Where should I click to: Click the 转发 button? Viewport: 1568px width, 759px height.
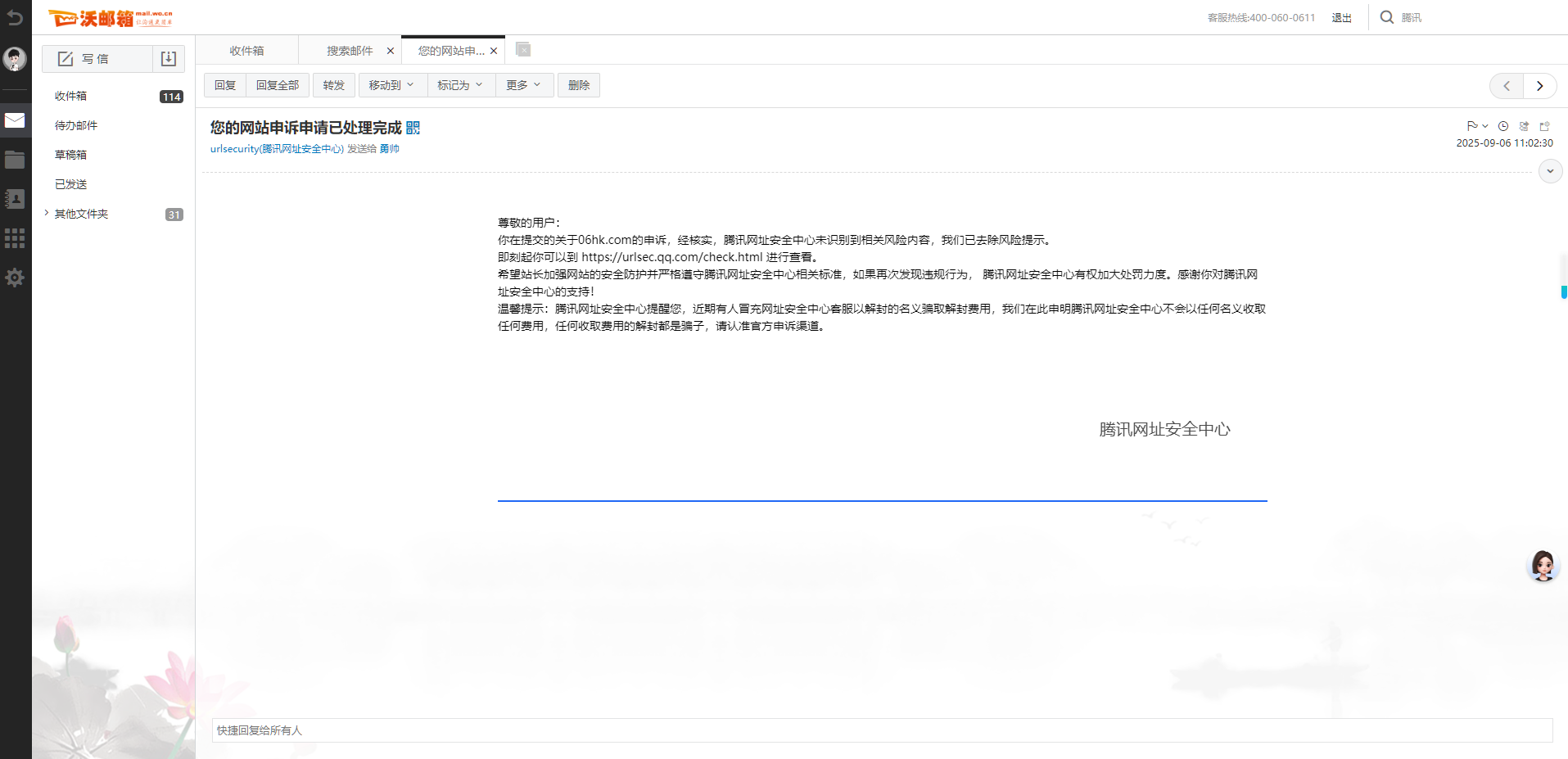[334, 85]
